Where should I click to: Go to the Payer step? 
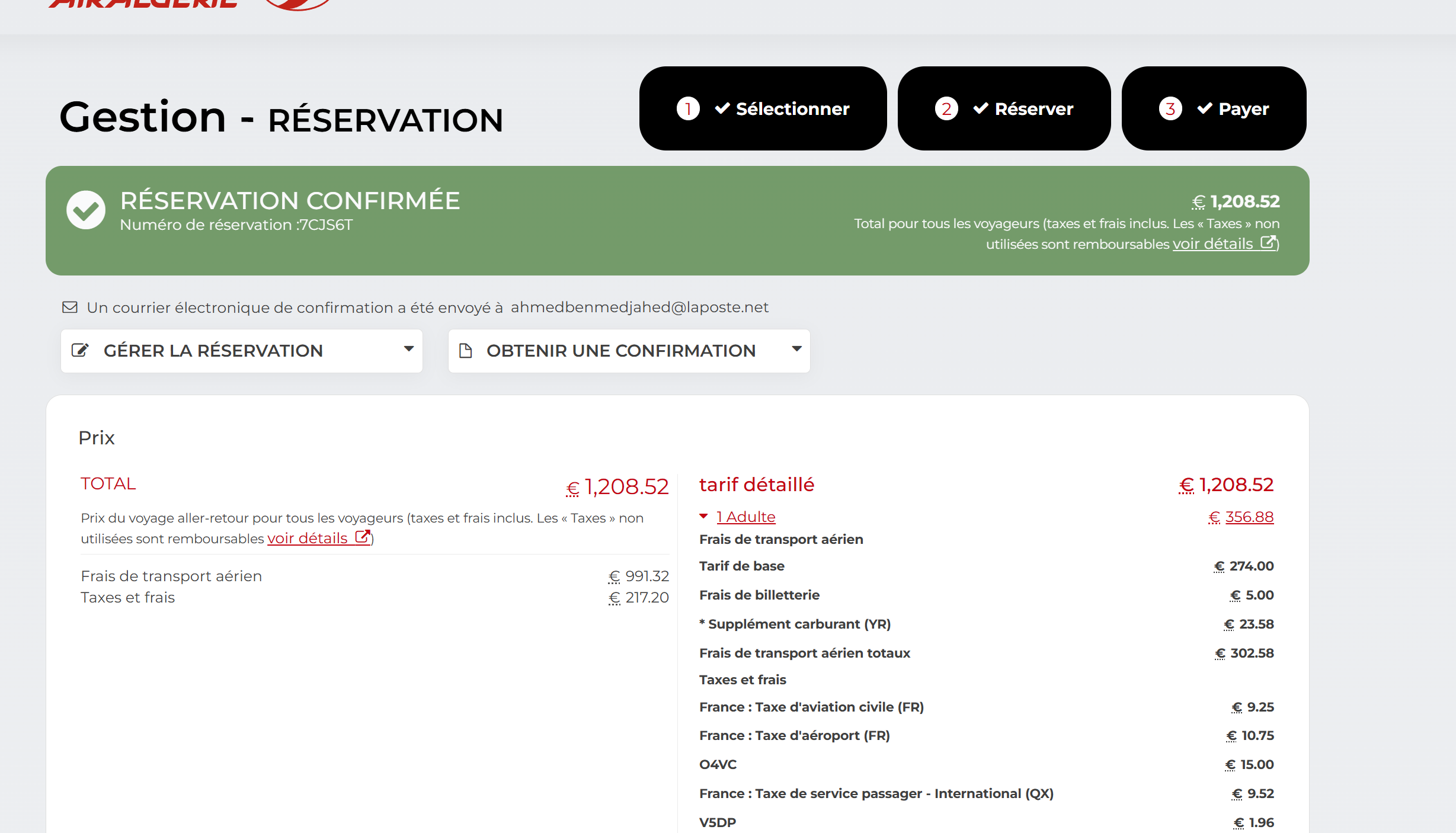(x=1243, y=108)
